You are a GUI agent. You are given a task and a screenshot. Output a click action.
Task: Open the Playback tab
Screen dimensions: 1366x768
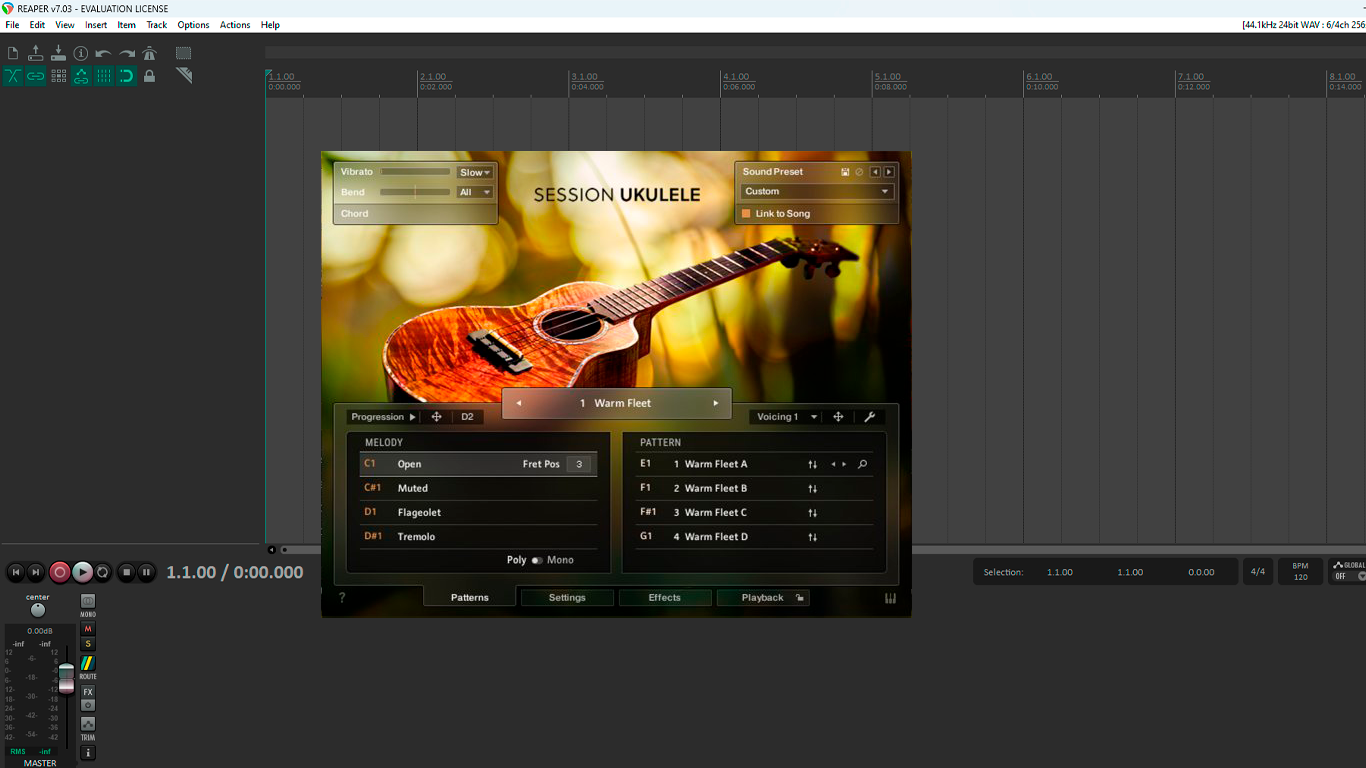[763, 597]
